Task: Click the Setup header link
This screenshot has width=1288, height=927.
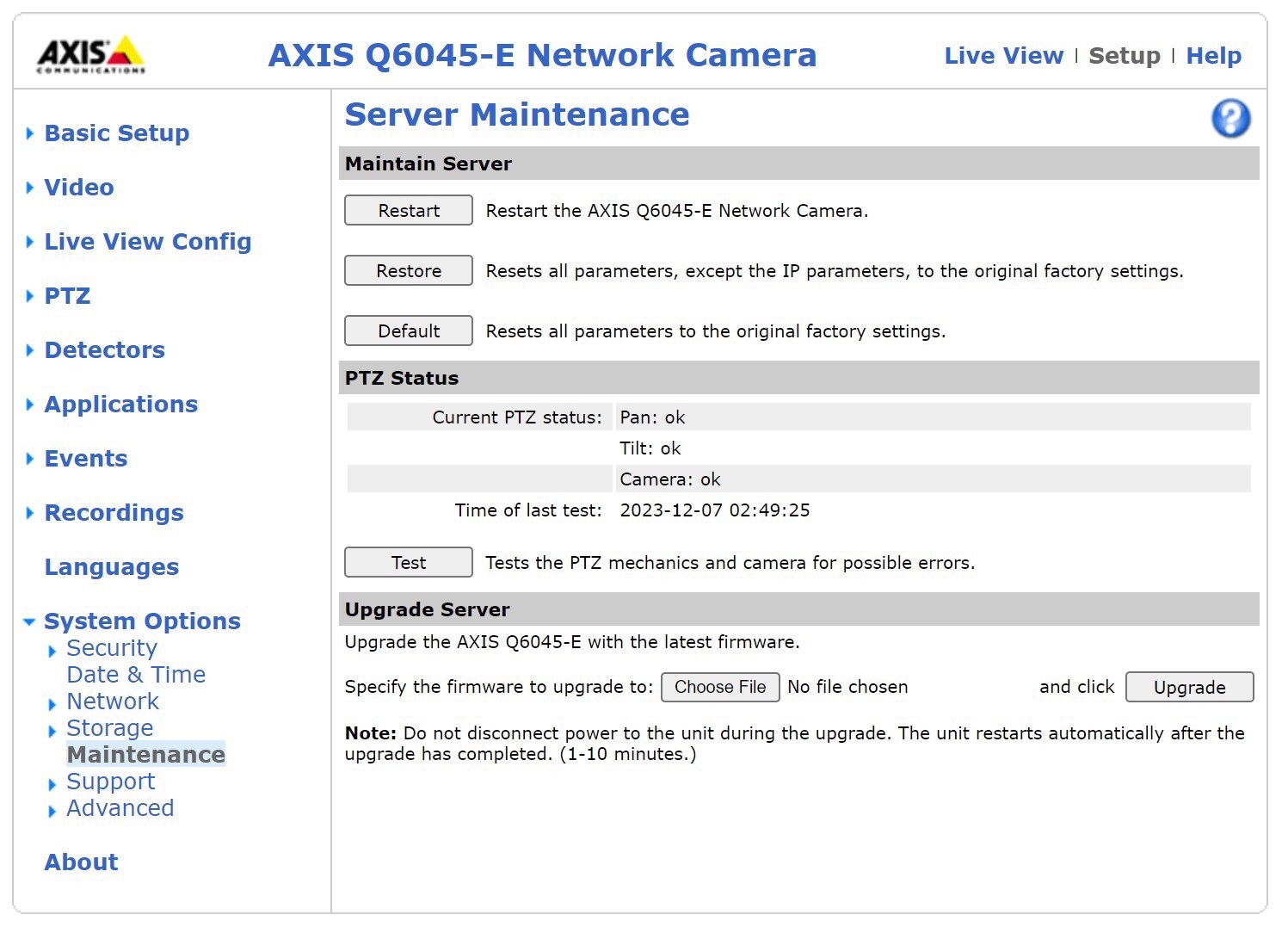Action: (x=1125, y=56)
